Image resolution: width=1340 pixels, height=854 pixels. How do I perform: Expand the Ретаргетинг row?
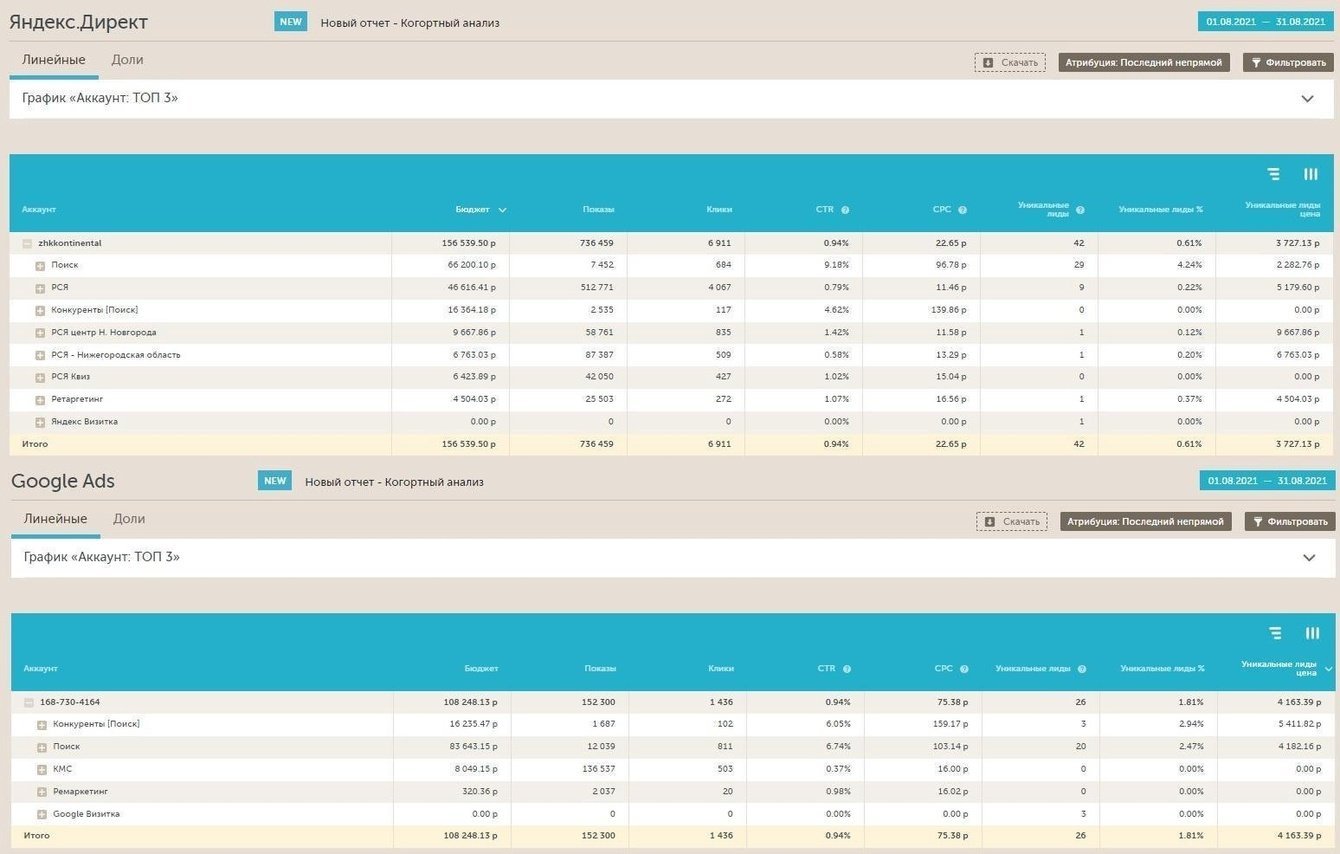pyautogui.click(x=41, y=400)
